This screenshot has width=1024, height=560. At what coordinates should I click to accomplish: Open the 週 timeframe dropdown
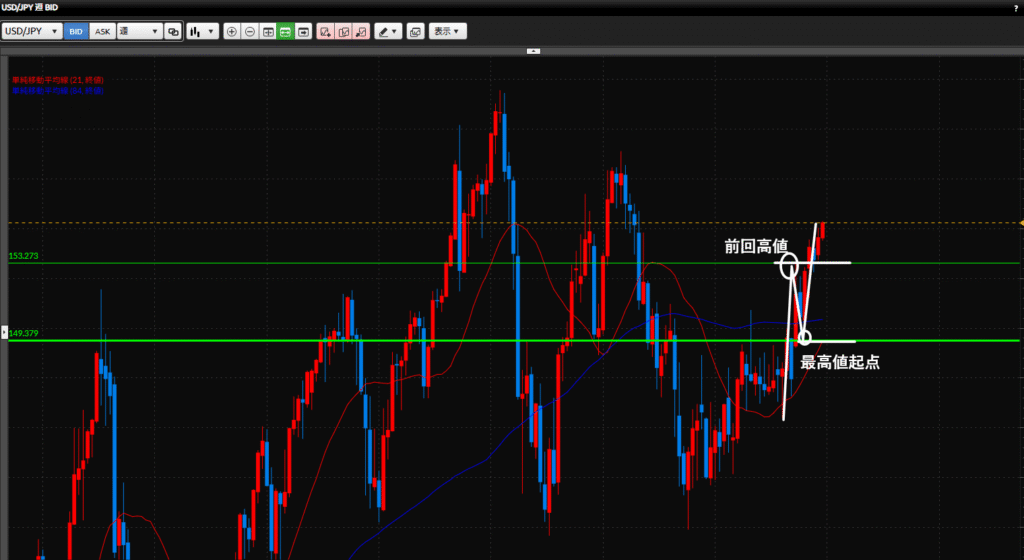139,31
